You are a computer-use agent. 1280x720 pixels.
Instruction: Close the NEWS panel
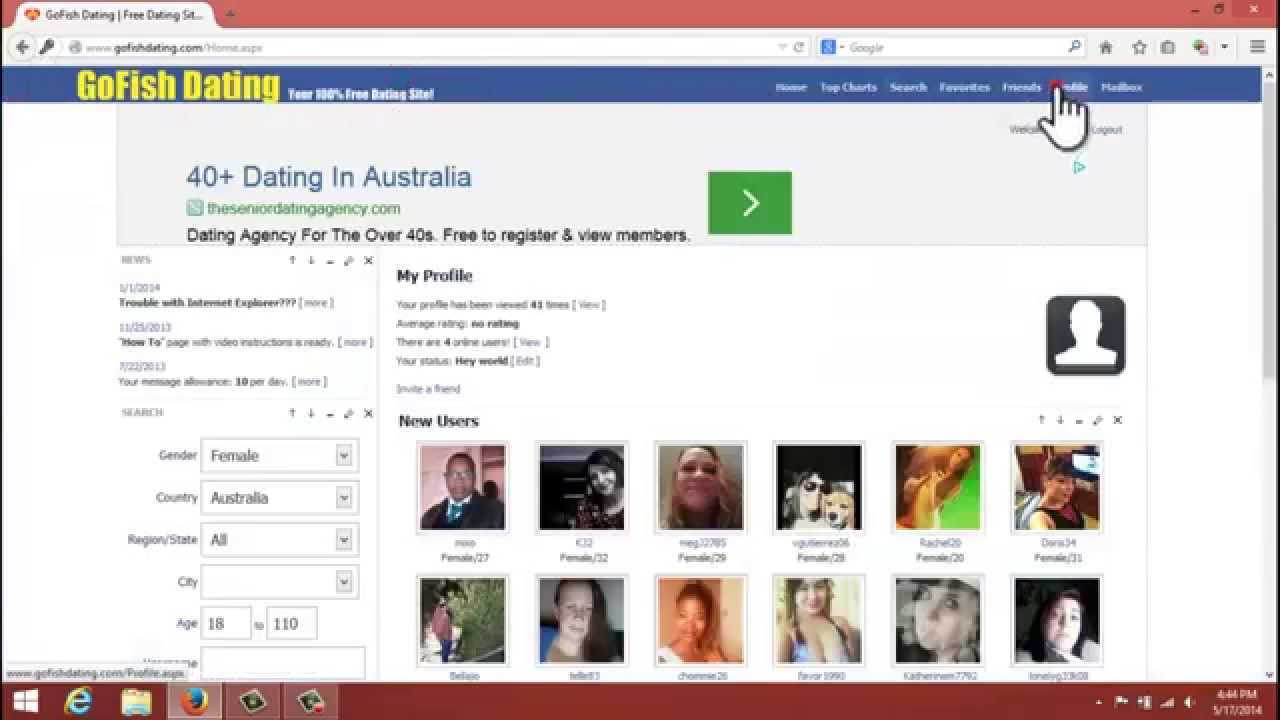tap(368, 260)
